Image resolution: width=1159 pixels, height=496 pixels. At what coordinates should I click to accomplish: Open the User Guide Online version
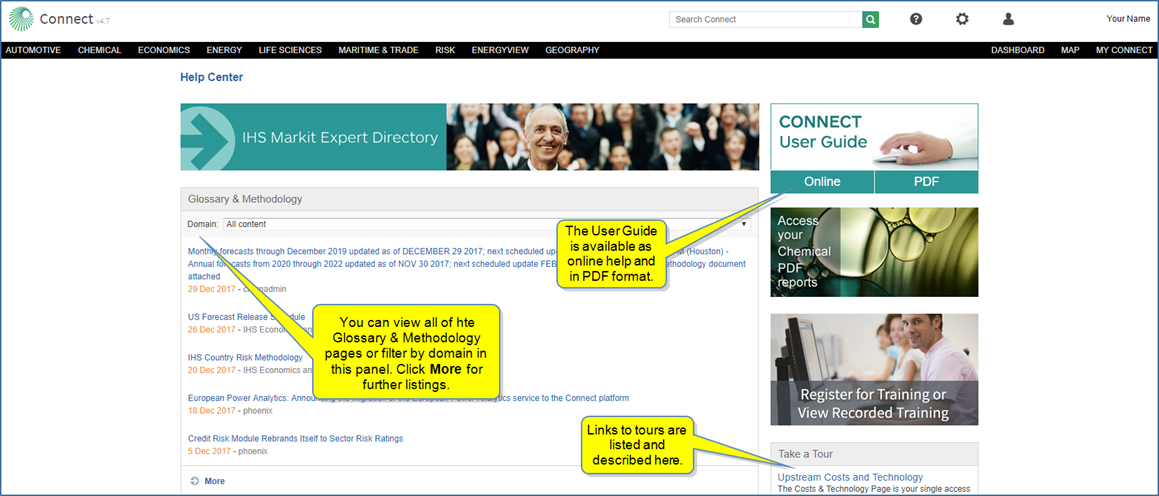tap(822, 182)
